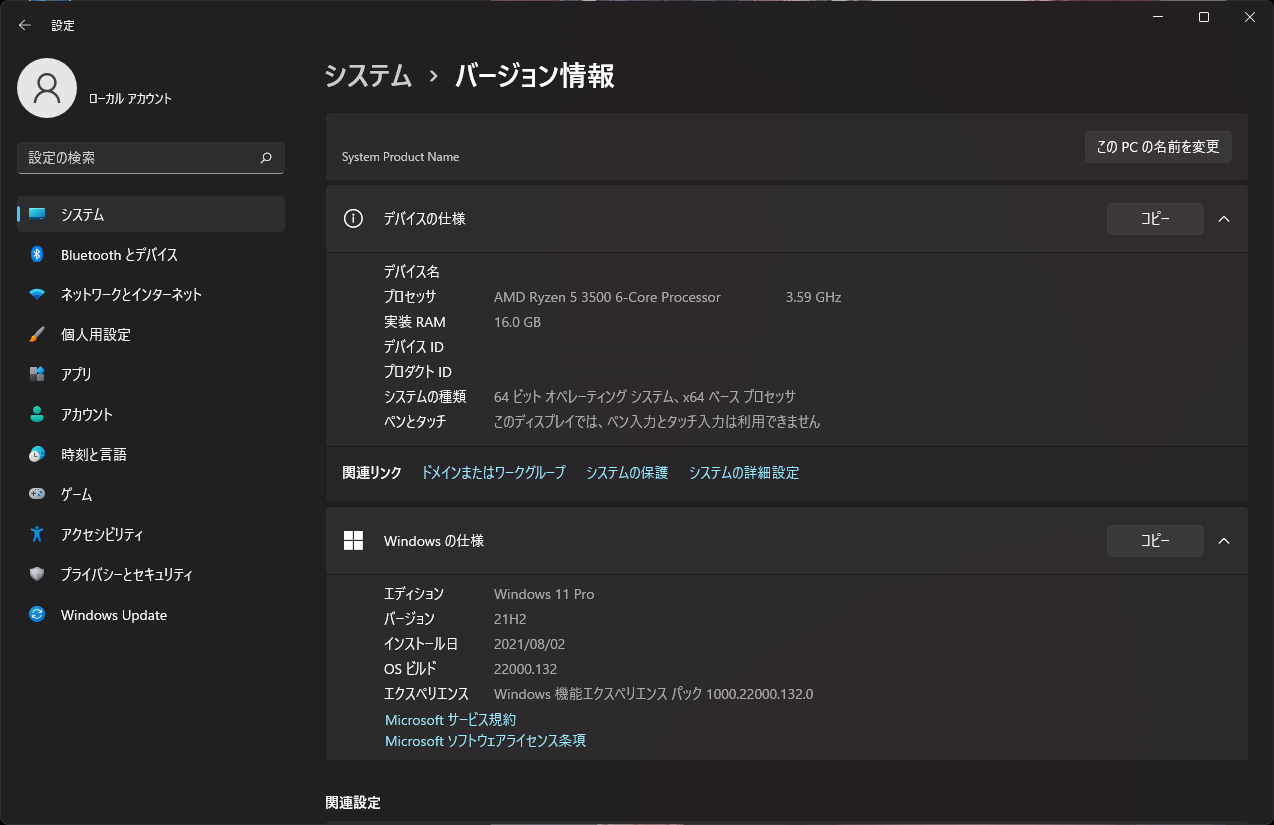Copy the device specifications
The image size is (1274, 825).
(x=1155, y=219)
